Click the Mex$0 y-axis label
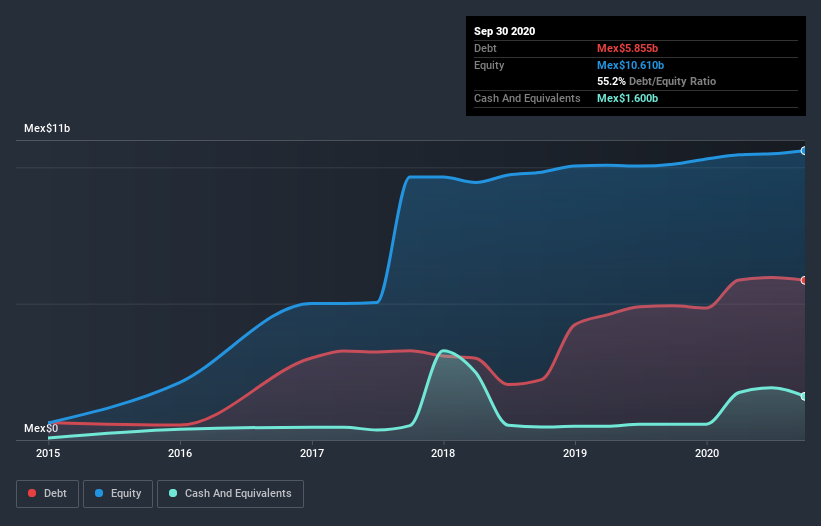 tap(41, 428)
